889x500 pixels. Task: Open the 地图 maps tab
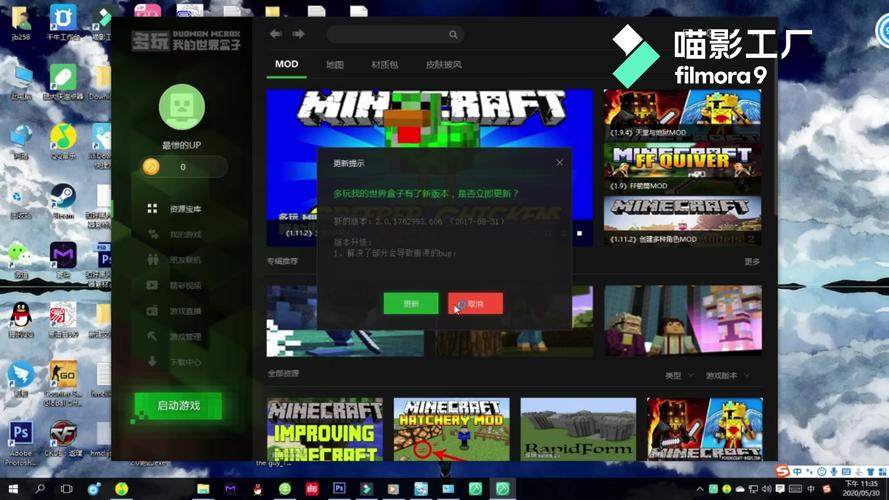[x=335, y=65]
